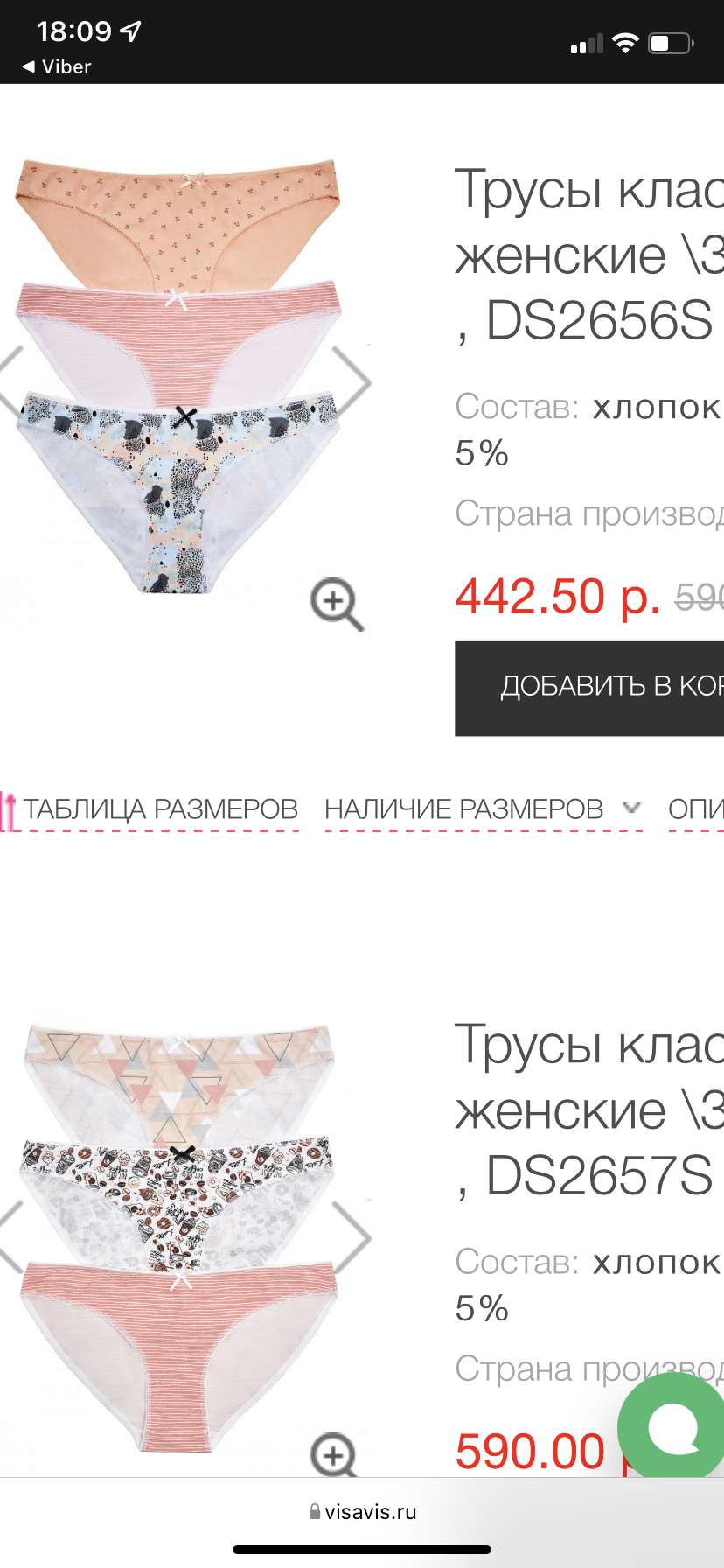Screen dimensions: 724x1568
Task: Tap the DS2657S panties product image
Action: 178,1235
